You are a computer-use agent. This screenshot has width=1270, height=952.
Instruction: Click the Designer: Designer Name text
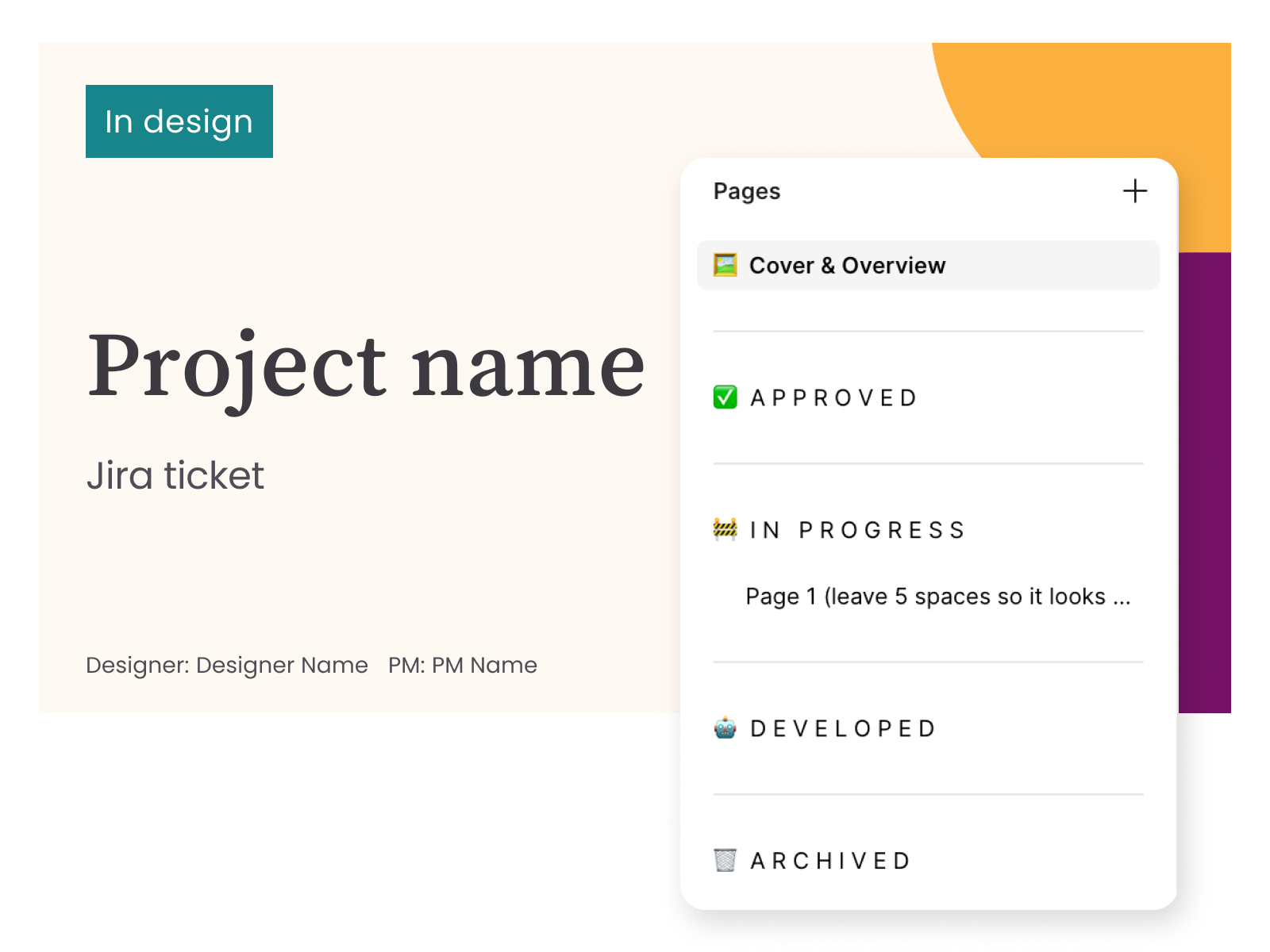(227, 665)
